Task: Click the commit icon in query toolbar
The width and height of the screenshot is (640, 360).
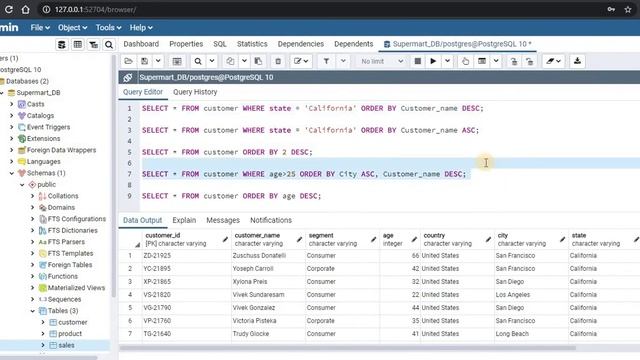Action: pyautogui.click(x=514, y=61)
